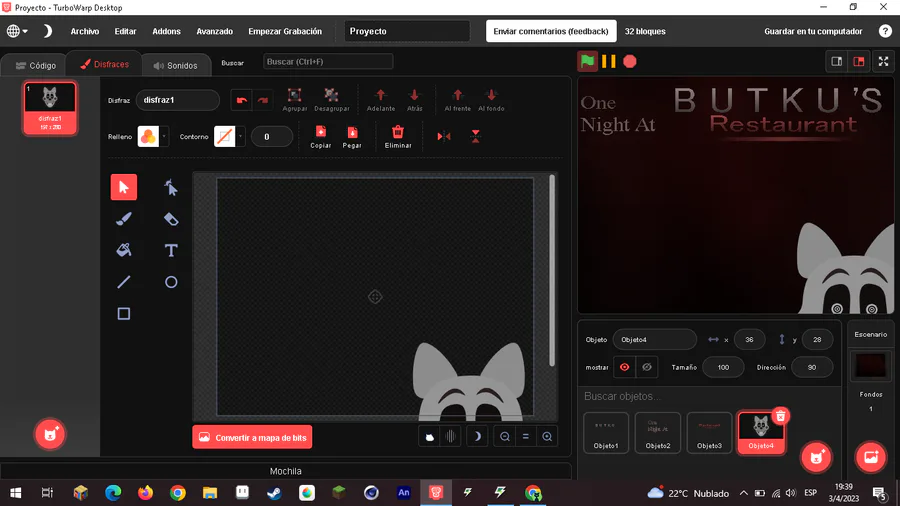Switch to large stage layout
The height and width of the screenshot is (506, 900).
click(x=859, y=61)
